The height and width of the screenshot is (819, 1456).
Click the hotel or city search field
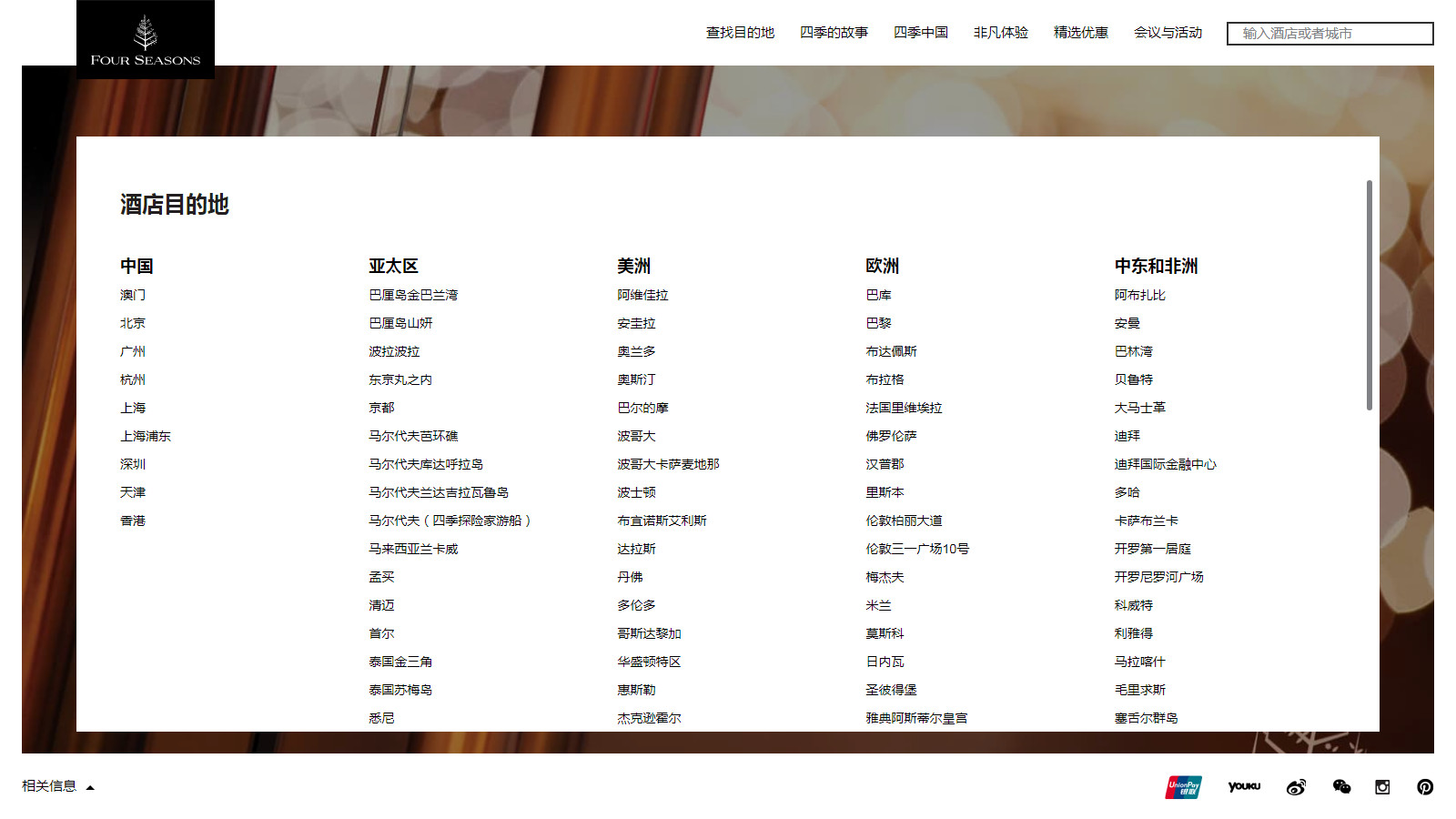(x=1330, y=34)
